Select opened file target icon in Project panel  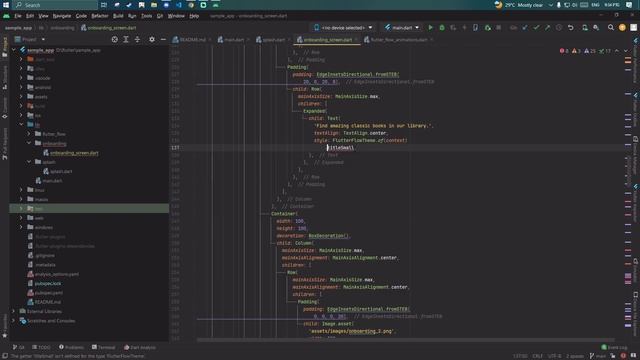point(115,40)
